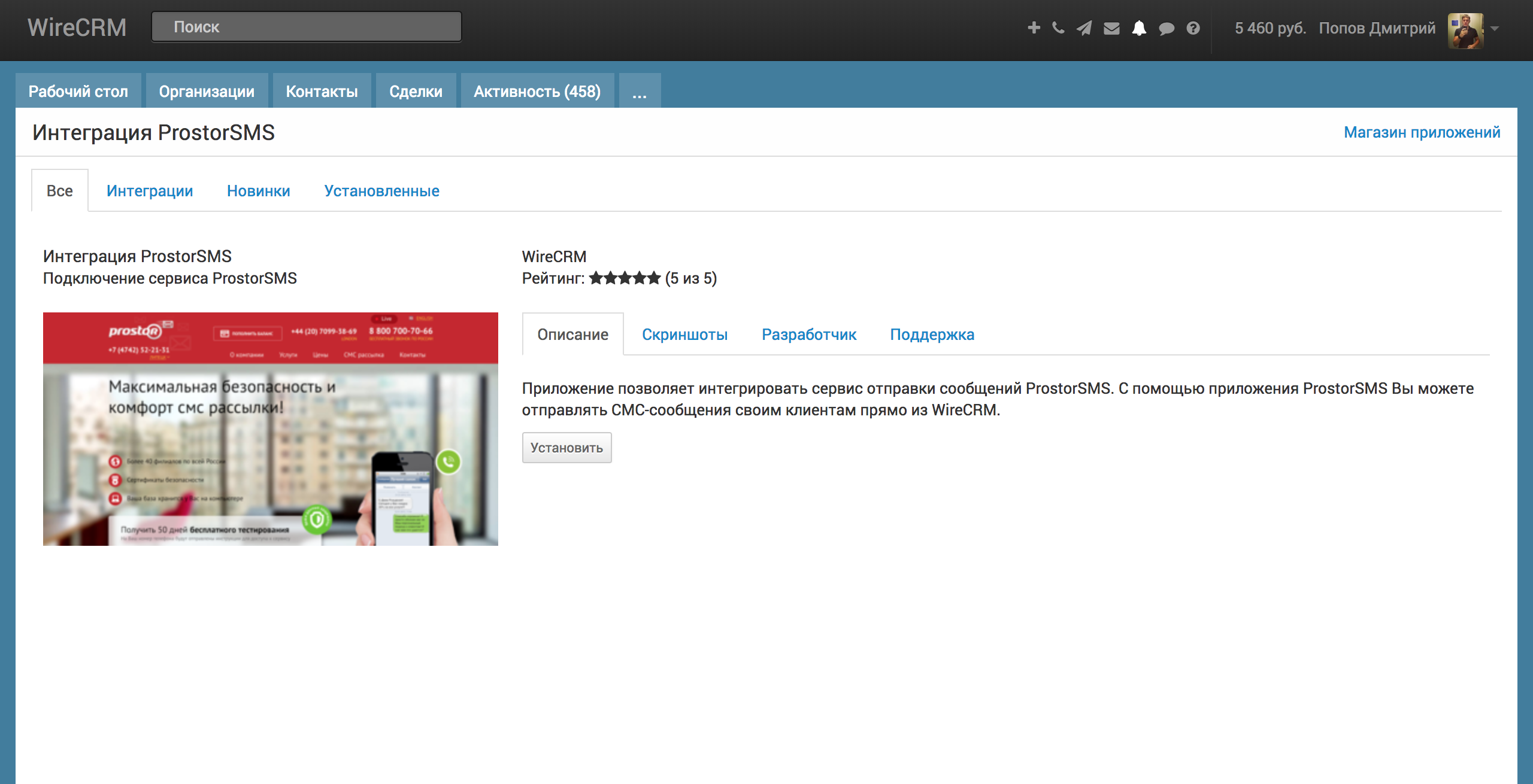The image size is (1533, 784).
Task: Click the '(5 из 5)' rating text
Action: (691, 278)
